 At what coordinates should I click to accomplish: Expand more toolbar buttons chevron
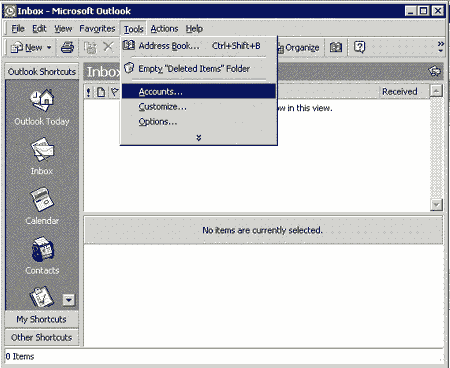click(x=441, y=47)
